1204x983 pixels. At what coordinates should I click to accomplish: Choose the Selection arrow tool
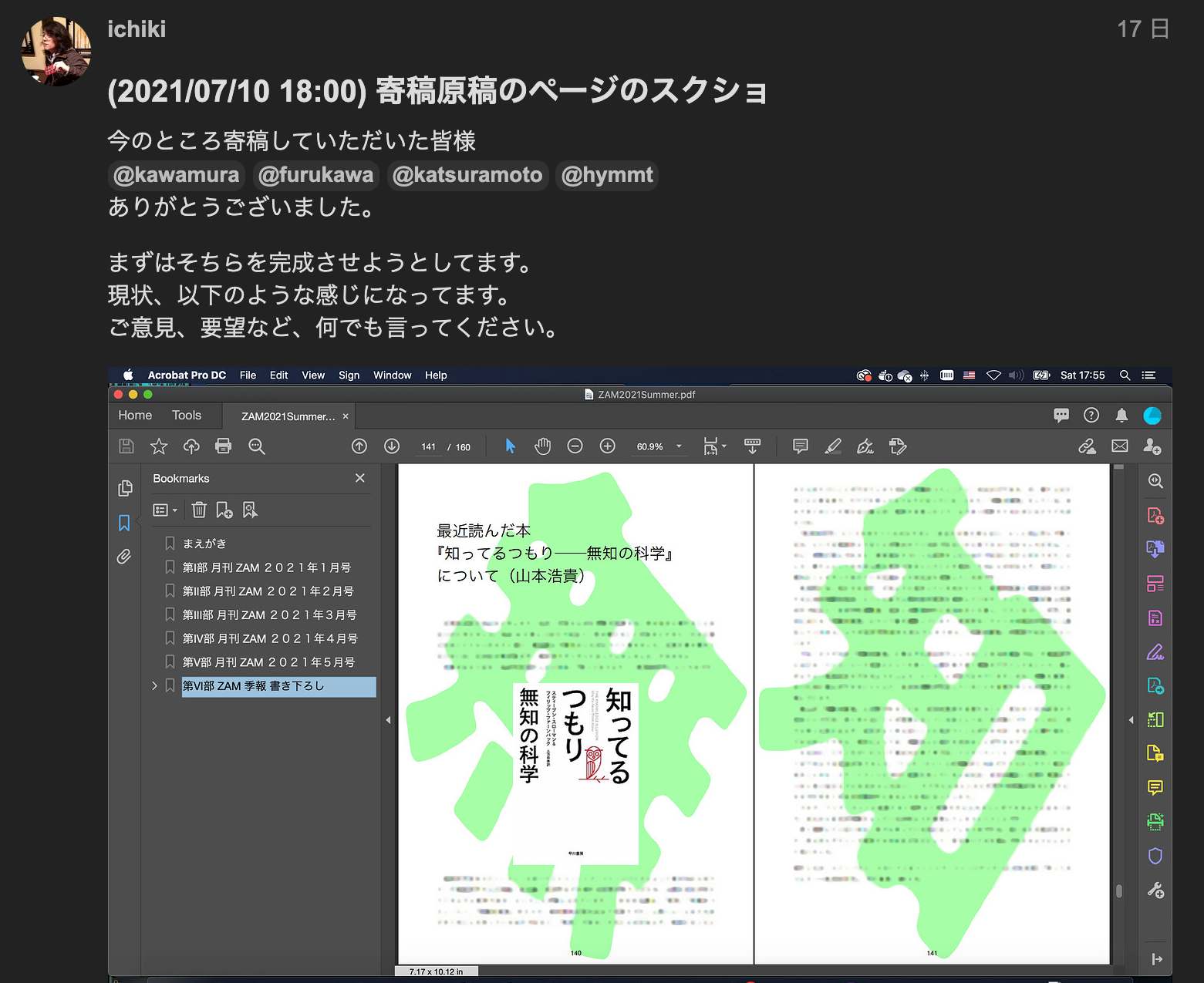point(510,446)
